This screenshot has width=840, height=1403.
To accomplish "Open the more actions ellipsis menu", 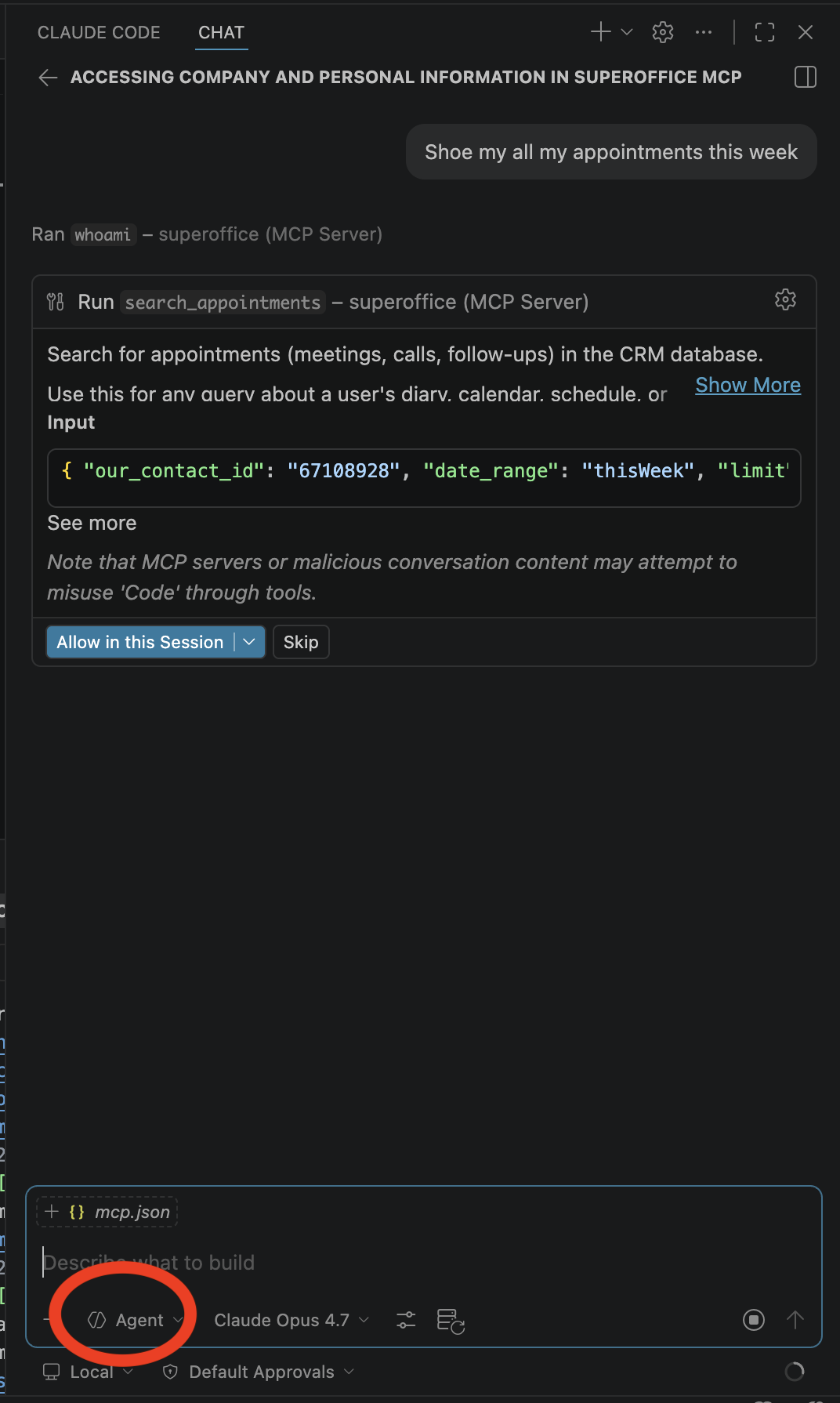I will 704,32.
